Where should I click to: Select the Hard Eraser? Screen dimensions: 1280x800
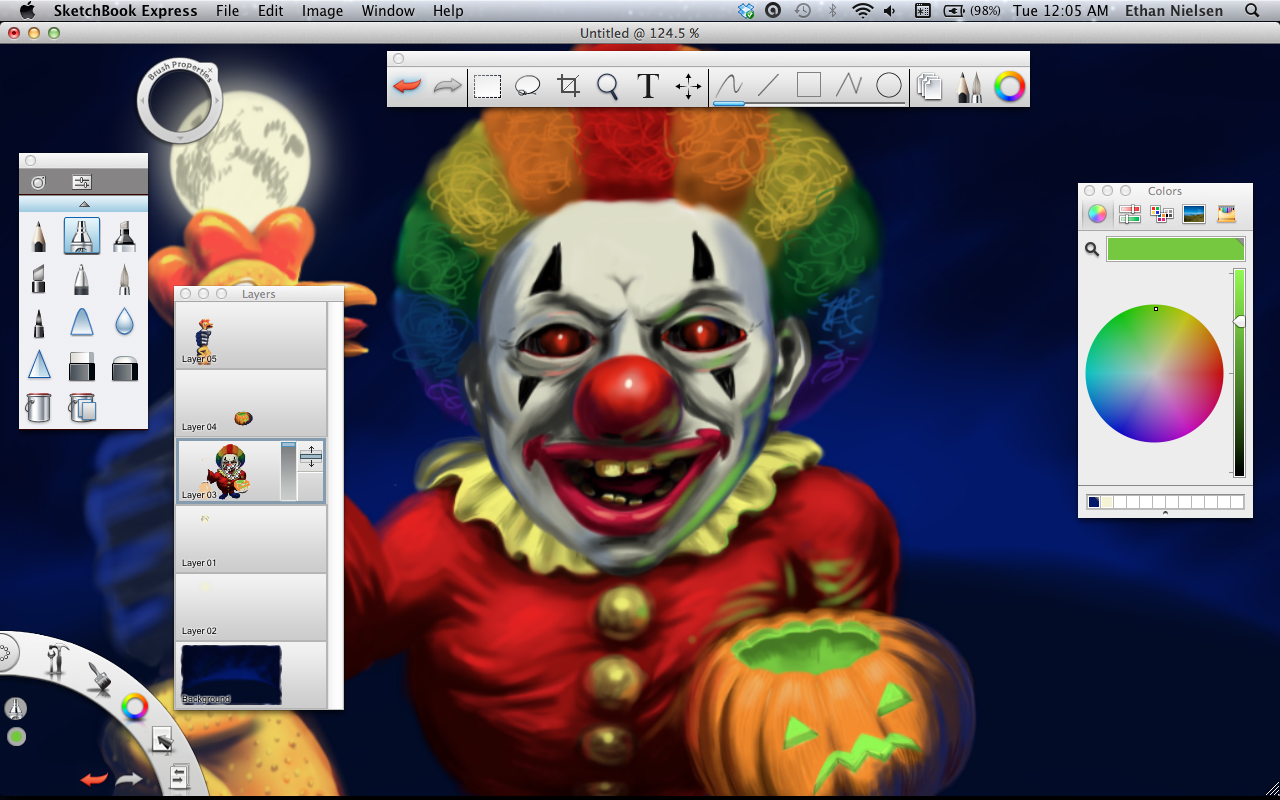(x=81, y=366)
